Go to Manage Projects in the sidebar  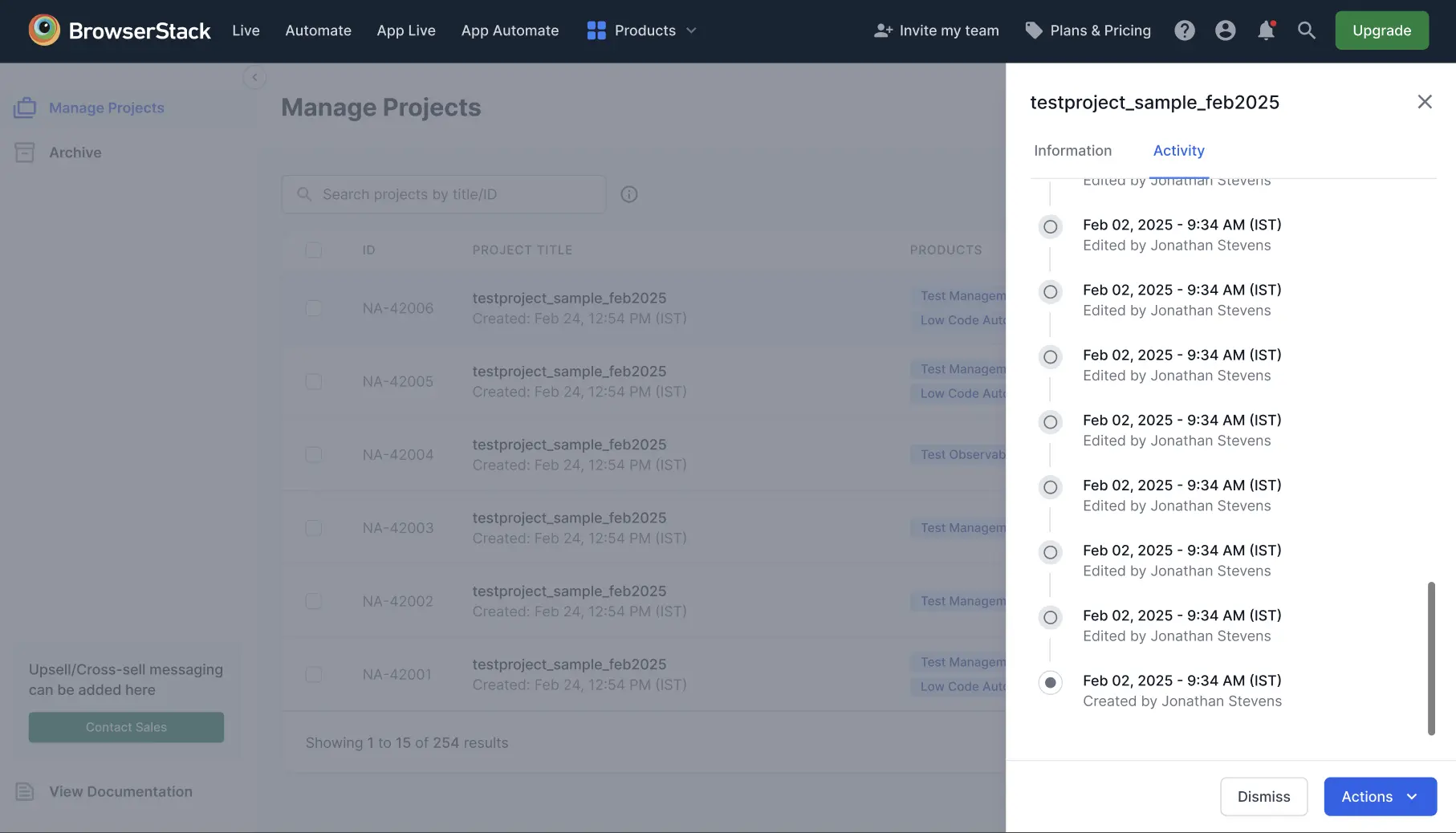[106, 108]
